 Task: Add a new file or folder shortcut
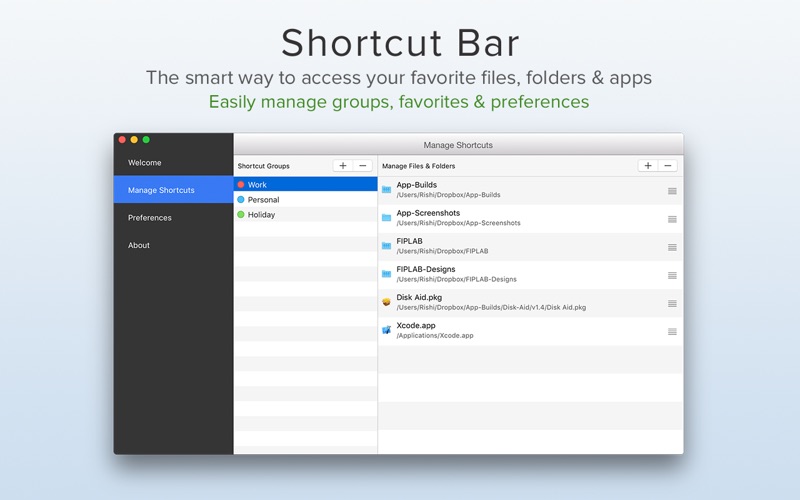click(x=648, y=166)
